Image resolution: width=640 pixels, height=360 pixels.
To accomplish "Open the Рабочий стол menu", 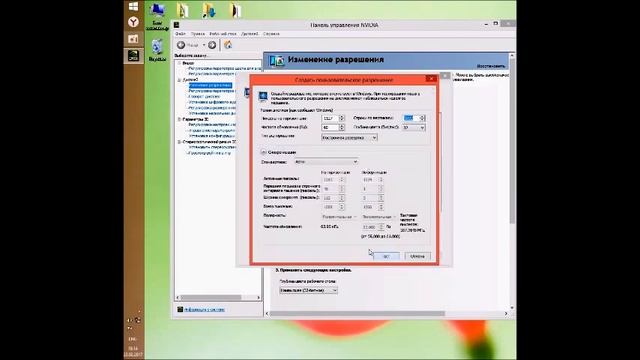I will [x=223, y=34].
